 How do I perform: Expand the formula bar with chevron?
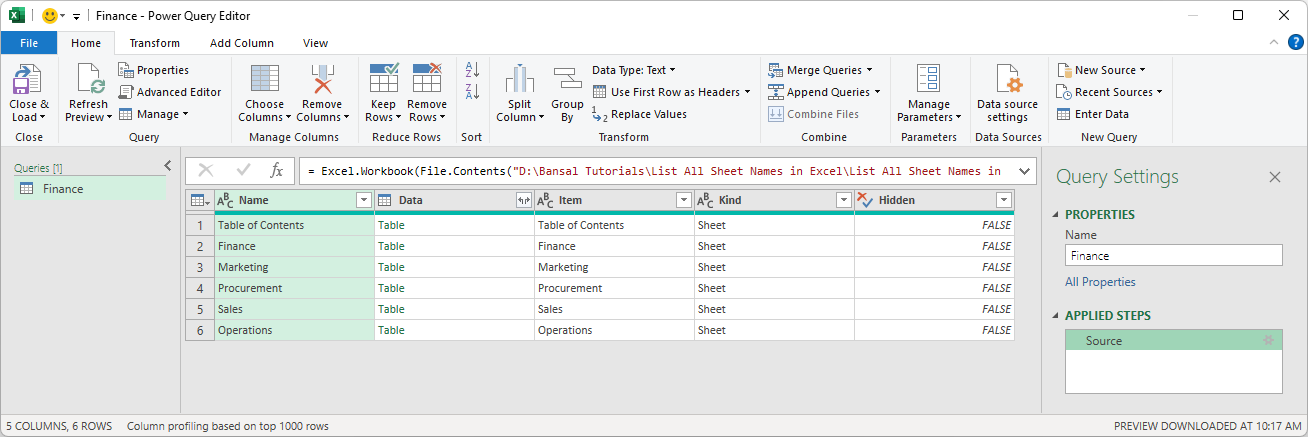click(x=1024, y=171)
